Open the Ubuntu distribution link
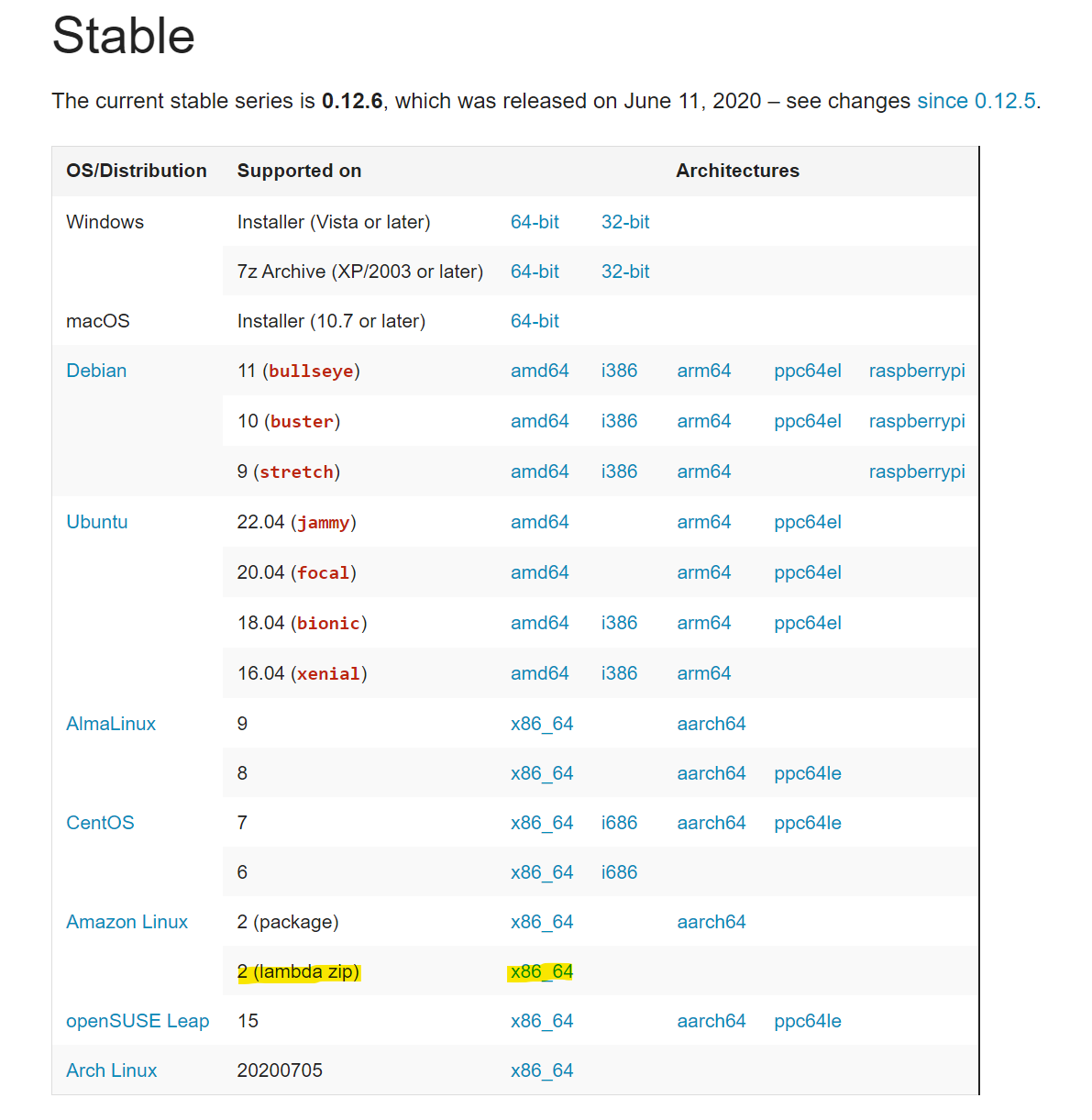The image size is (1092, 1120). tap(96, 521)
